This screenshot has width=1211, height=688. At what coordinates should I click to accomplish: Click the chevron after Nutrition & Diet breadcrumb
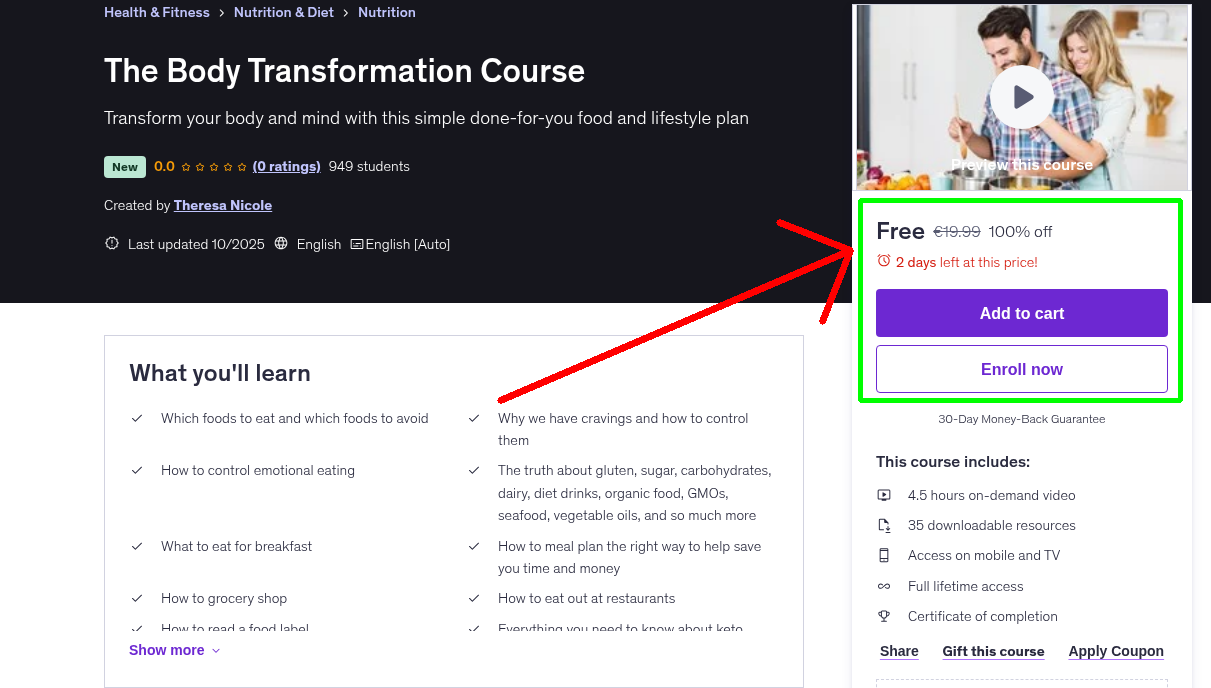346,12
